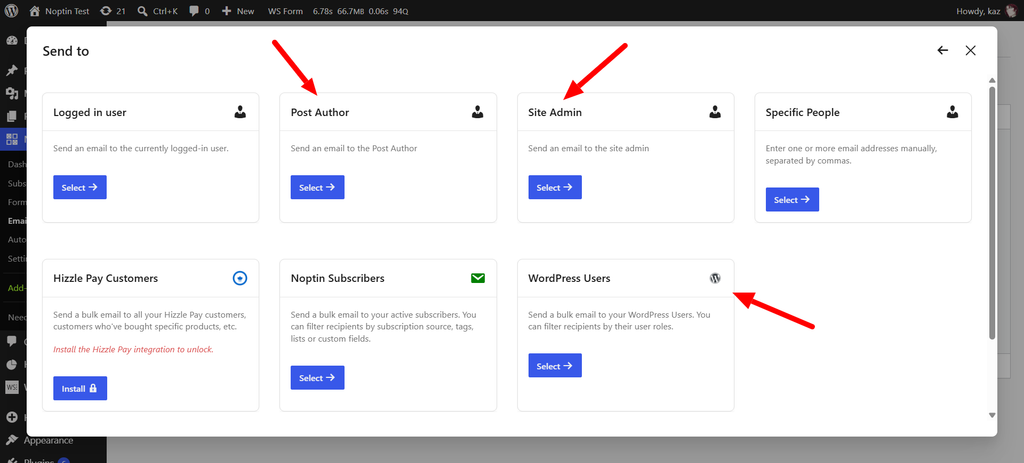The width and height of the screenshot is (1024, 463).
Task: Open the Media icon in sidebar
Action: coord(12,93)
